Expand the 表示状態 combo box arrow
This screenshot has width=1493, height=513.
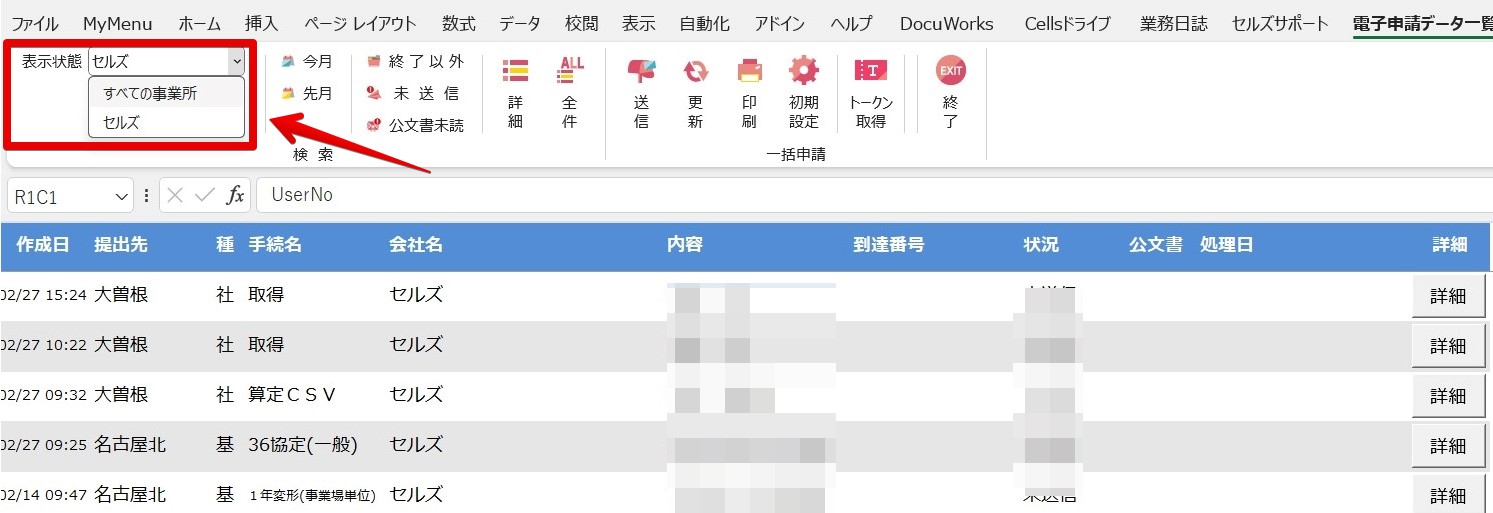[236, 62]
